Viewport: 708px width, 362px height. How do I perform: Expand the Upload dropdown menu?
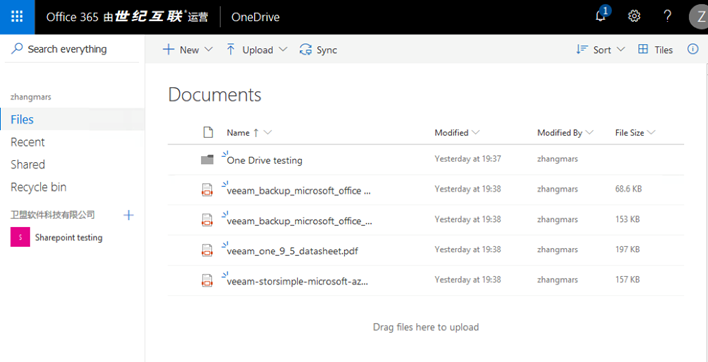pos(283,50)
